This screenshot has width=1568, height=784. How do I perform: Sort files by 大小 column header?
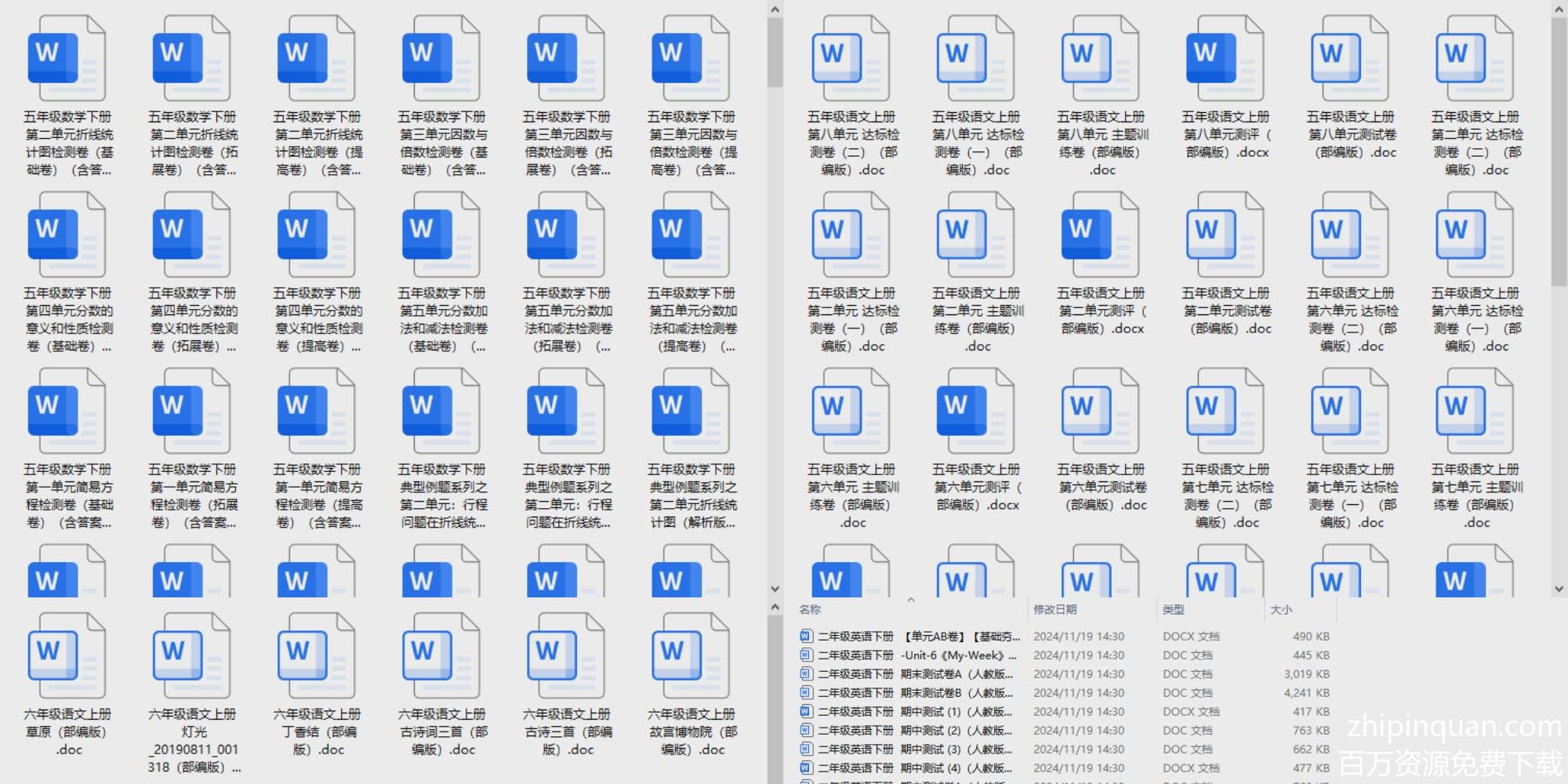1281,609
